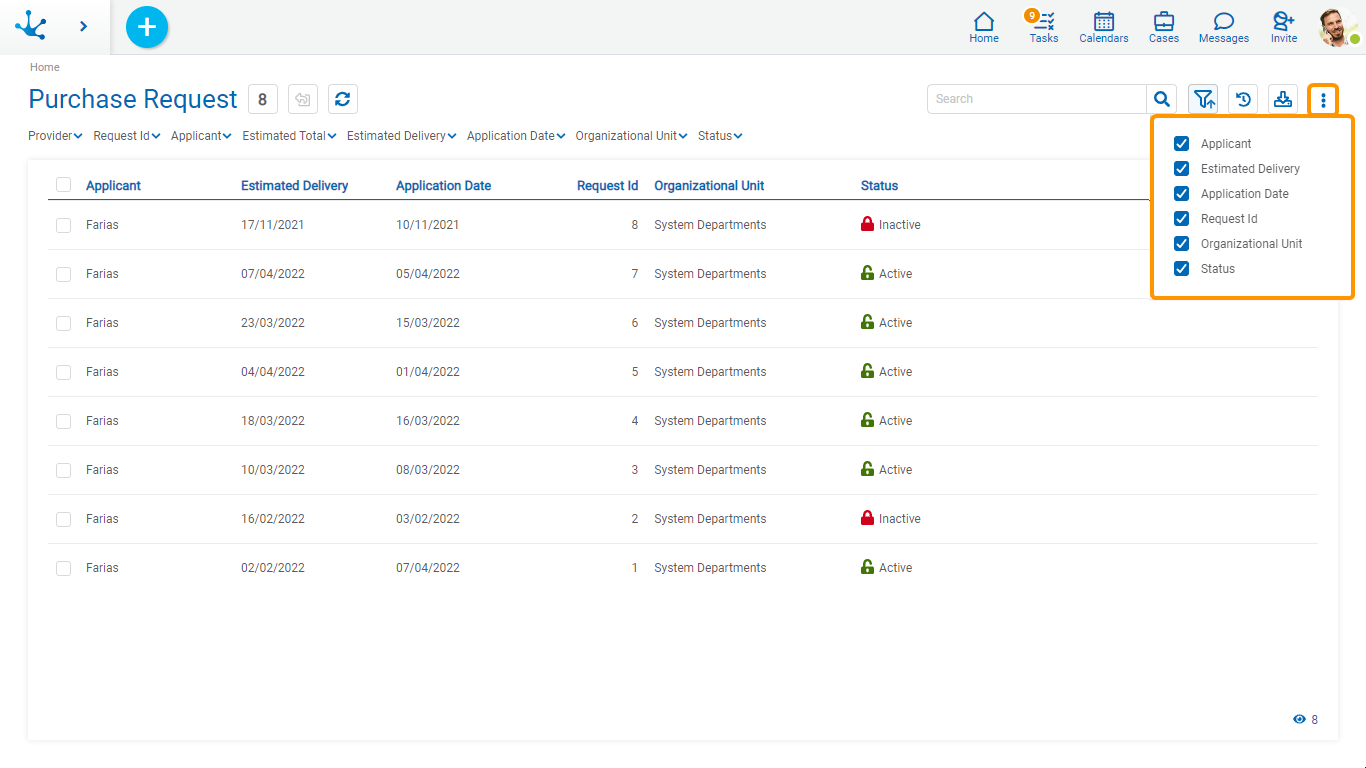Open the Tasks icon in top bar
Image resolution: width=1366 pixels, height=768 pixels.
coord(1043,27)
